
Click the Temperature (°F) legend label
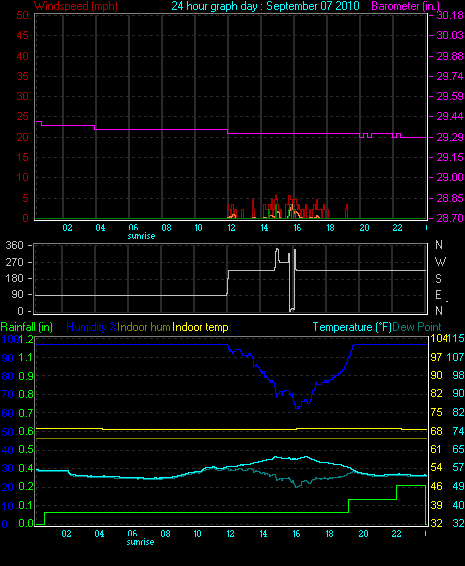(x=352, y=327)
